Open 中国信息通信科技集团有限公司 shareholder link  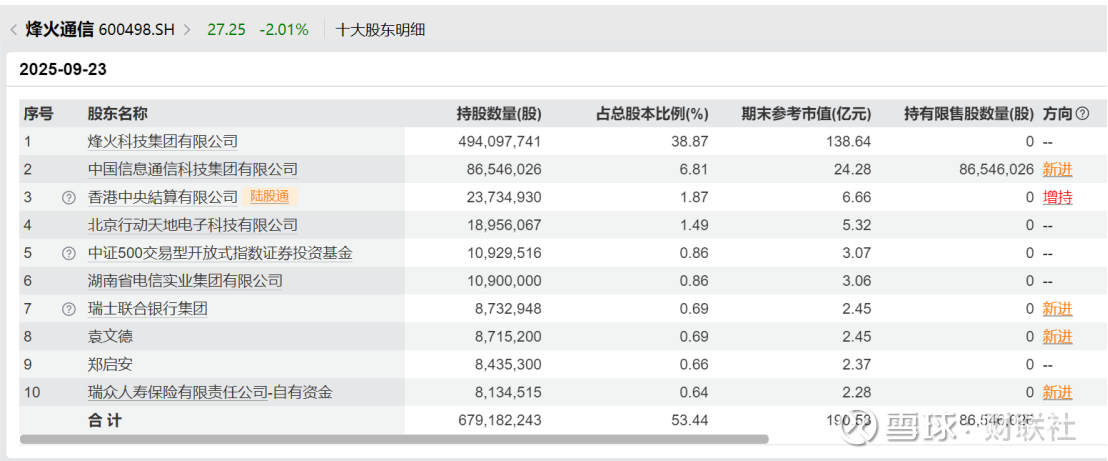point(193,169)
